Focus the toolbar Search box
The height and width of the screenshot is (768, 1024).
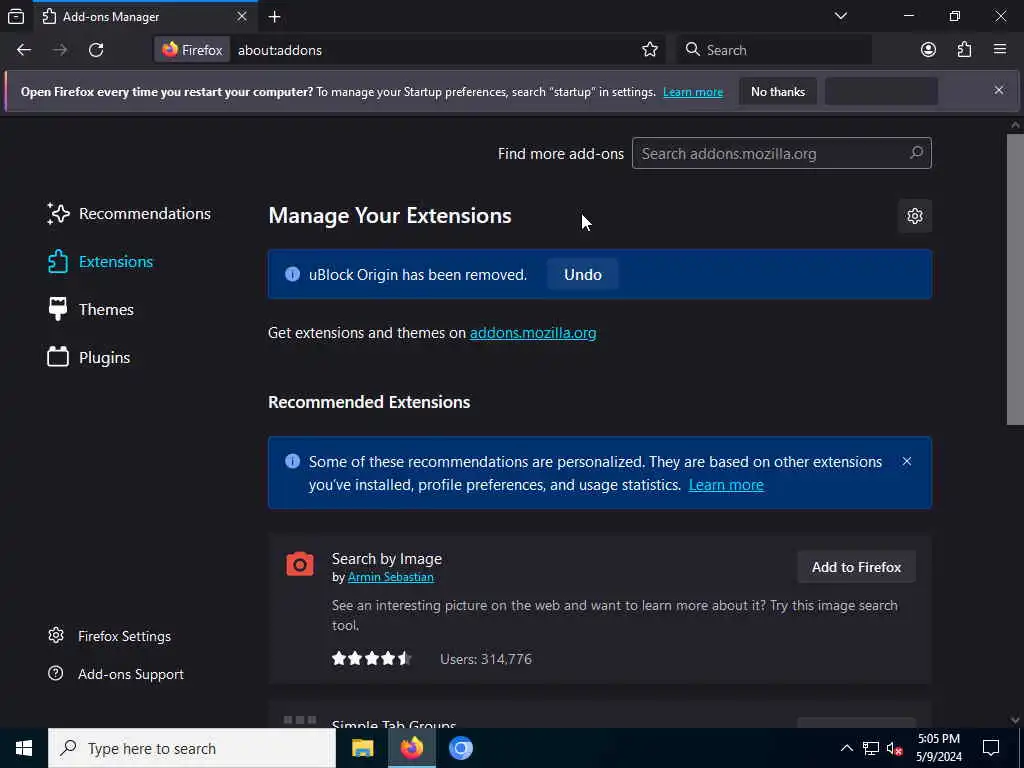[775, 50]
